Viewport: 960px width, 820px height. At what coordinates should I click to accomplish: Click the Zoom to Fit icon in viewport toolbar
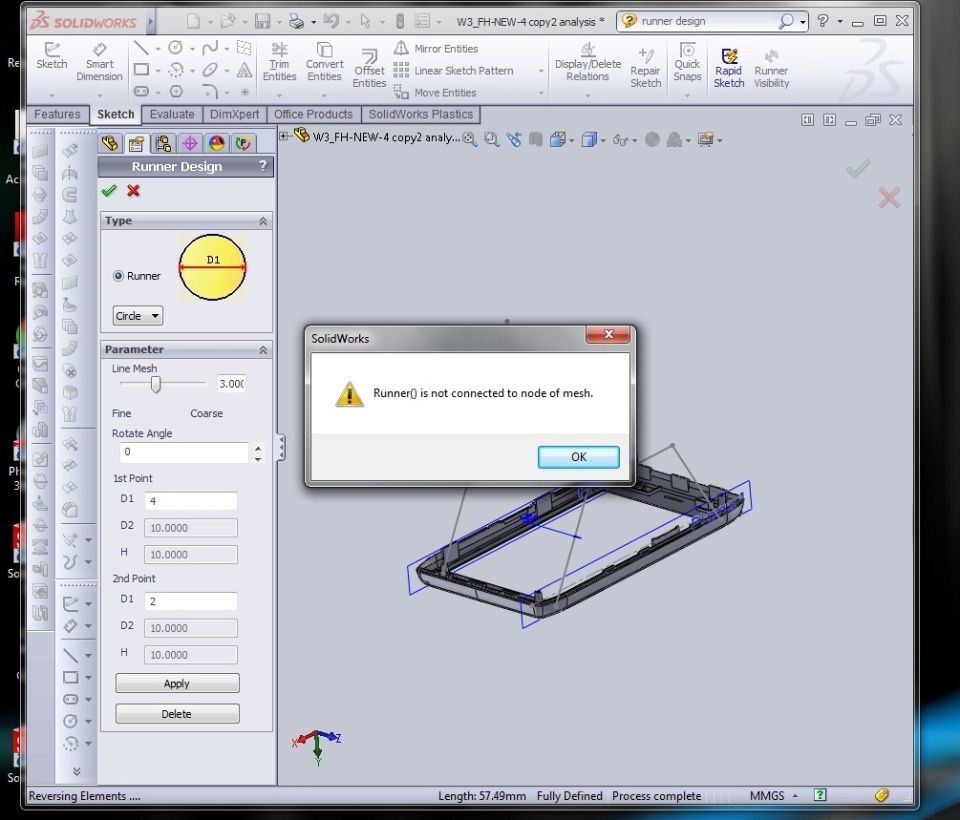point(470,140)
